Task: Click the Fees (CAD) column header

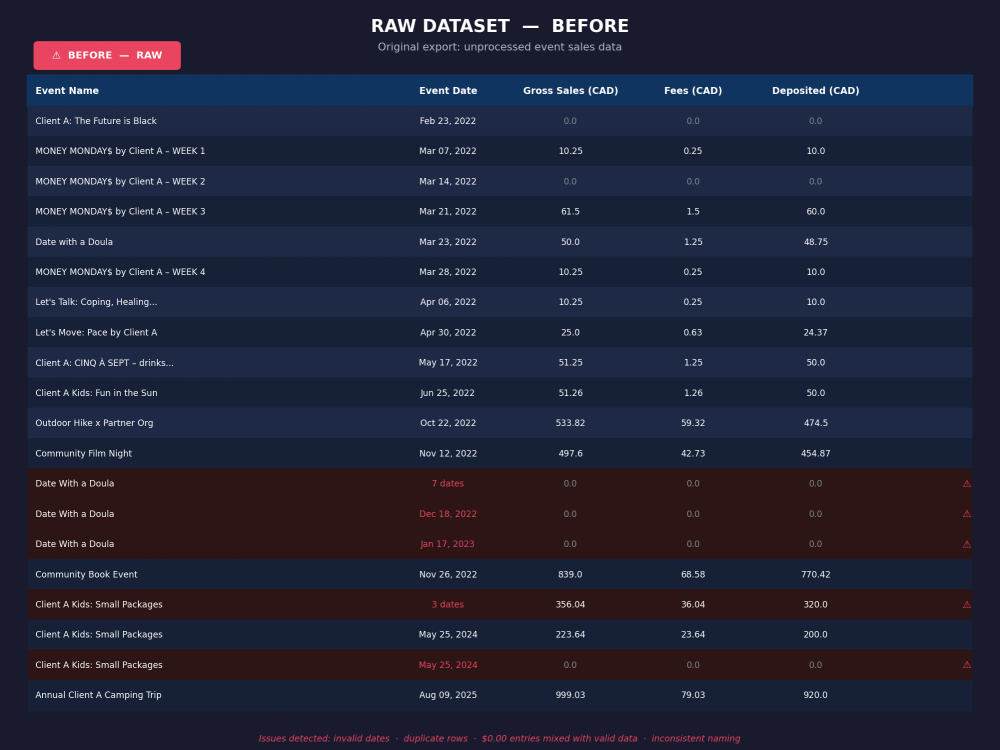Action: coord(693,91)
